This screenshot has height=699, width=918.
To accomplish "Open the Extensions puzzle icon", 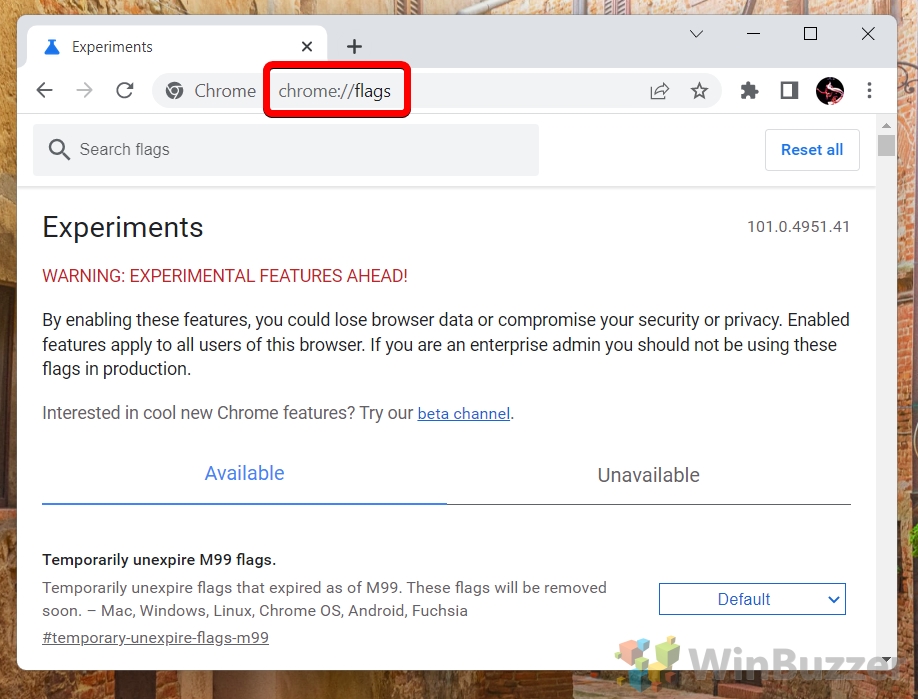I will (x=749, y=91).
